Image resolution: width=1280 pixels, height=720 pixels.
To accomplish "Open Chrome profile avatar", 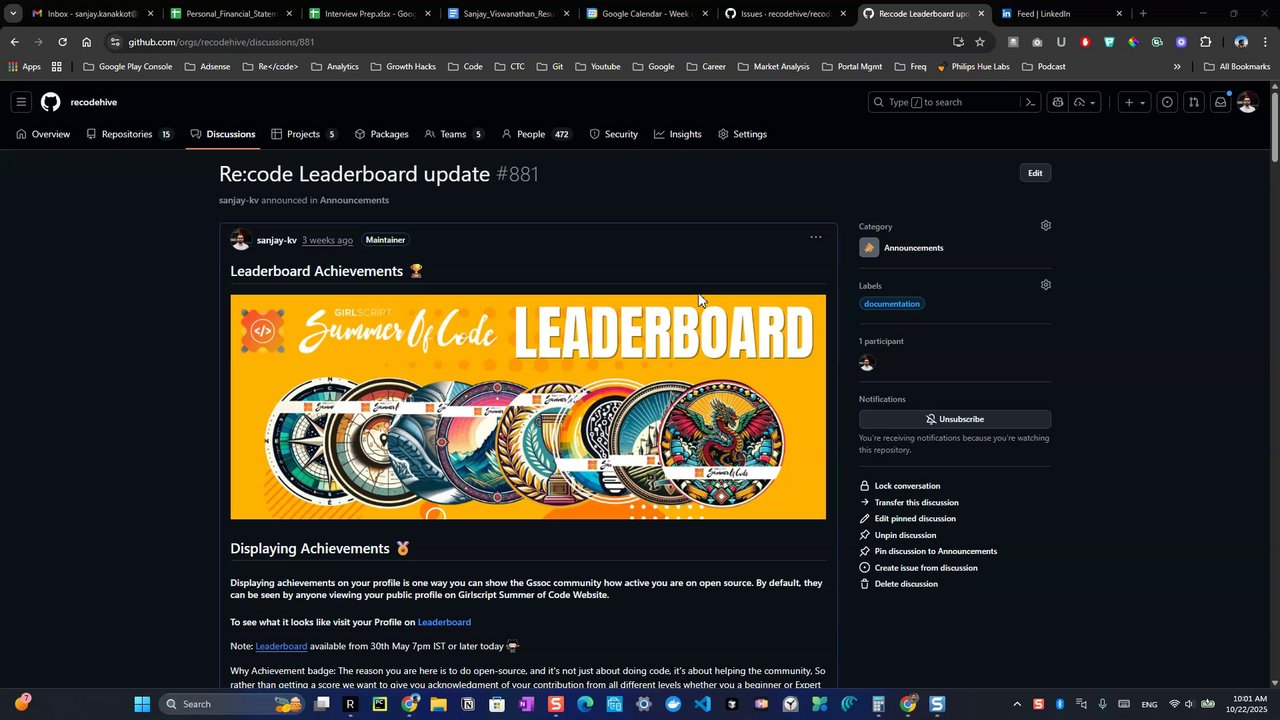I will click(x=1241, y=42).
